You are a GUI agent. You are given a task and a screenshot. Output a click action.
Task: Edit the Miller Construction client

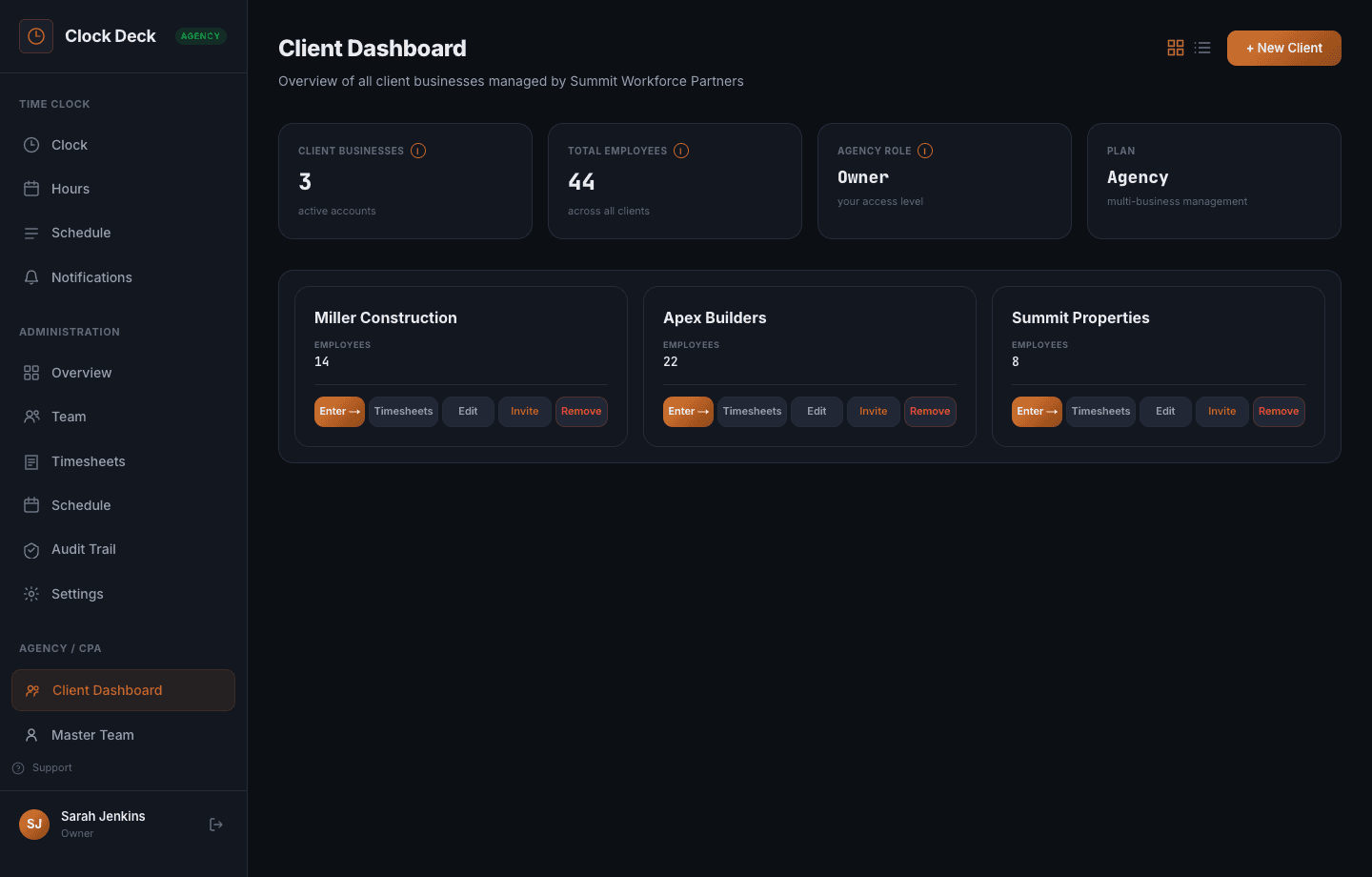tap(468, 412)
